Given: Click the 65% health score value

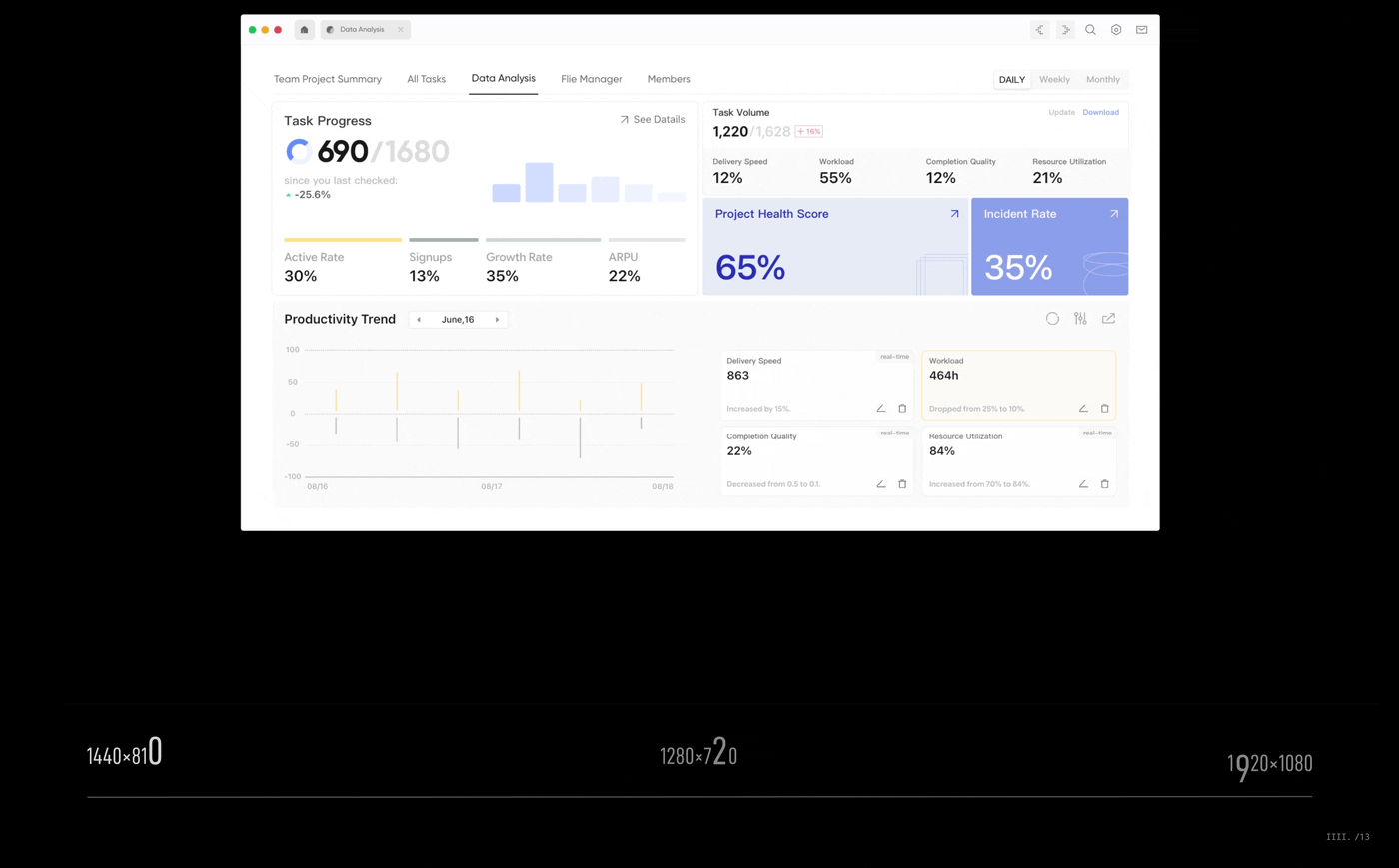Looking at the screenshot, I should pyautogui.click(x=750, y=268).
